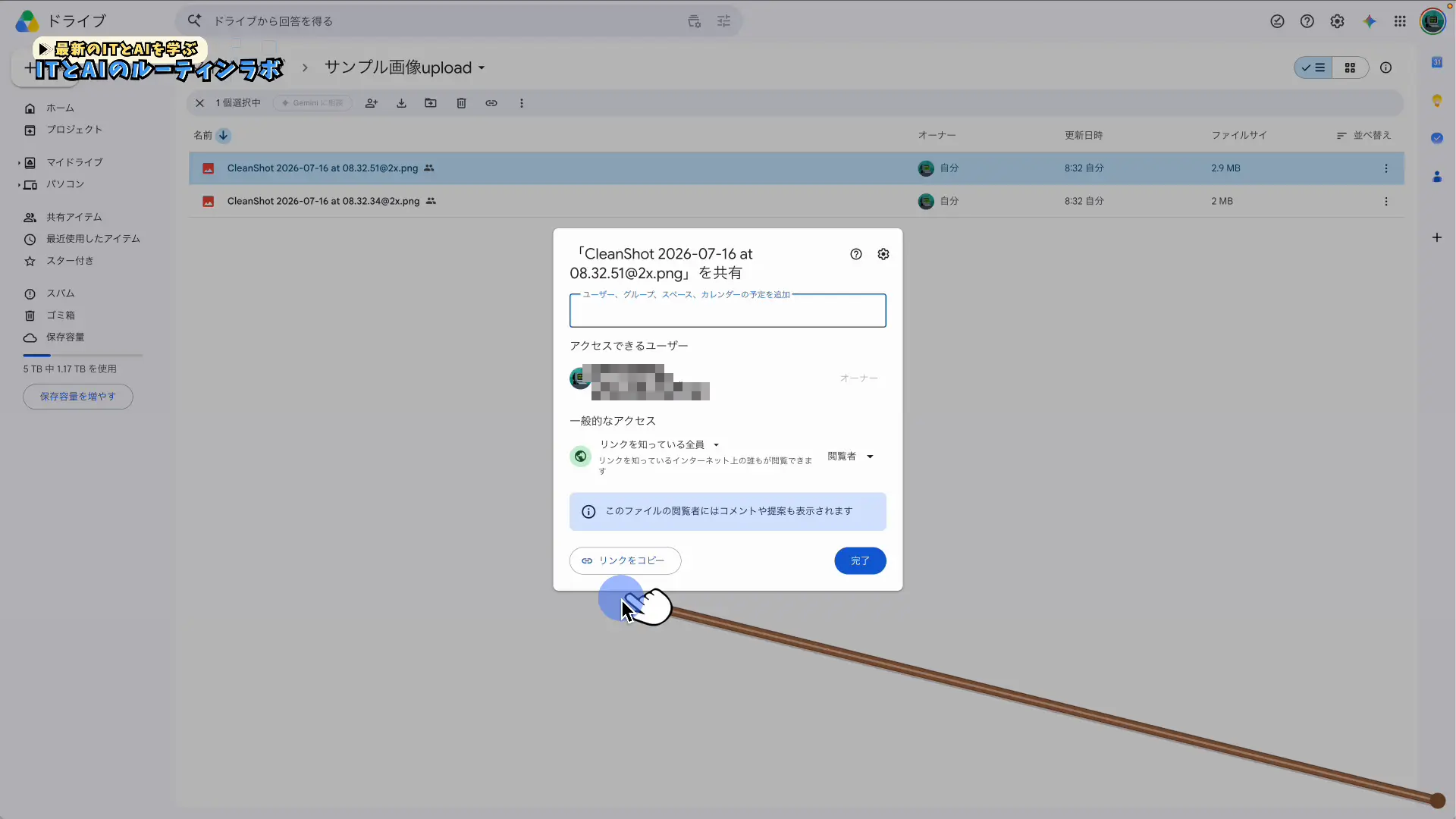Screen dimensions: 1456x819
Task: Open offline ready status icon
Action: (1277, 21)
